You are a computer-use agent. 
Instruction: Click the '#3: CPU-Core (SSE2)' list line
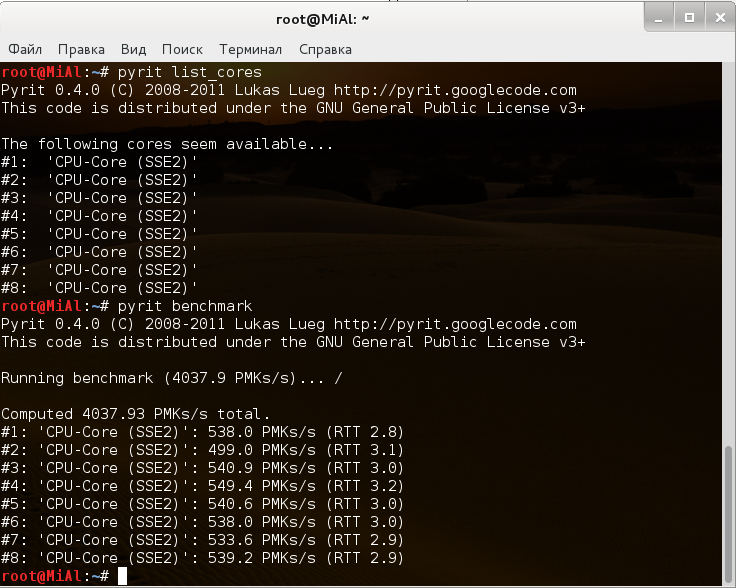pos(99,198)
